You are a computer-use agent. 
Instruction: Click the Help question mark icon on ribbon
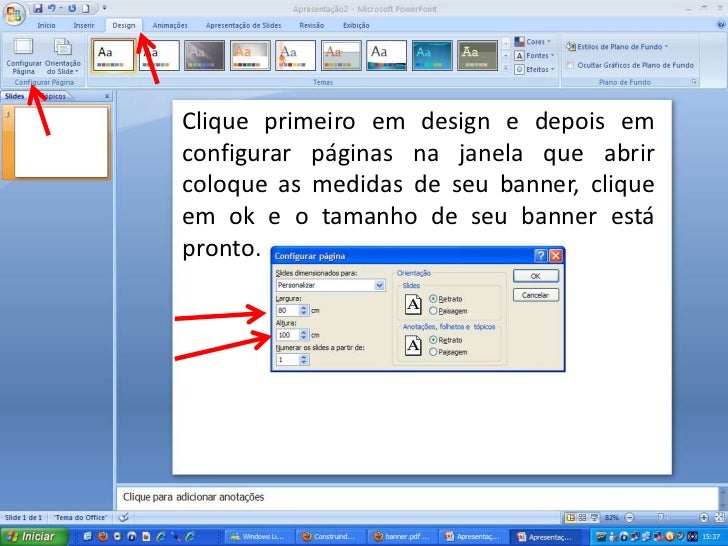(x=721, y=25)
